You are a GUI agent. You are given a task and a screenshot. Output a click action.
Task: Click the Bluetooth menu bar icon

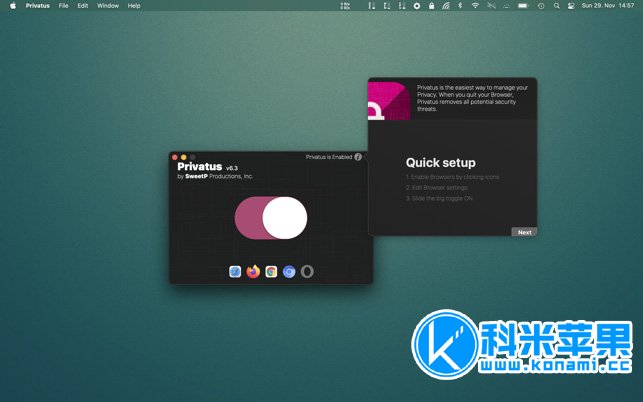(x=460, y=6)
